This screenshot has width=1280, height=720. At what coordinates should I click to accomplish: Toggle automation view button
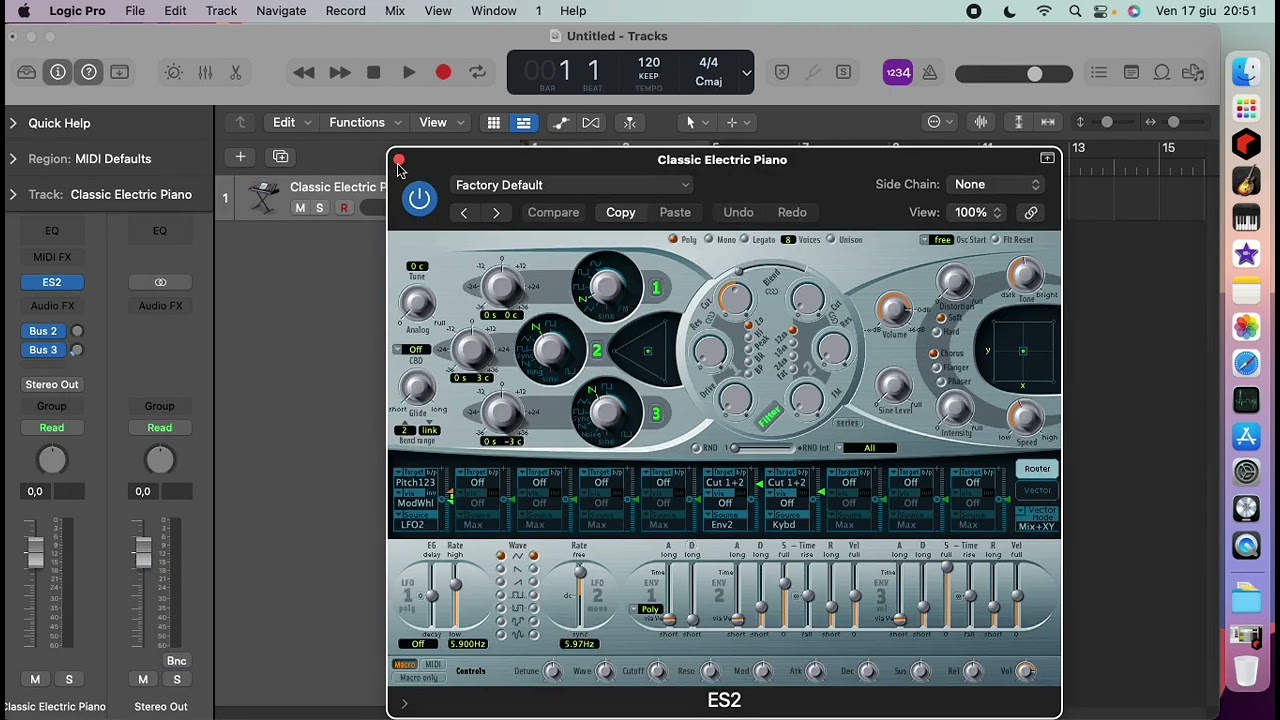[x=560, y=122]
